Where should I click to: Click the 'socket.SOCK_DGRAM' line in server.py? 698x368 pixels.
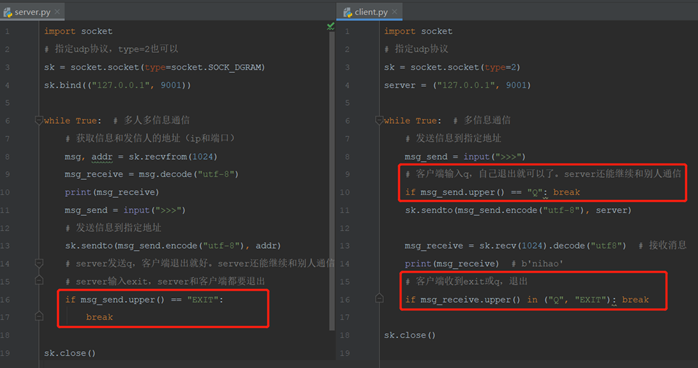(x=154, y=67)
